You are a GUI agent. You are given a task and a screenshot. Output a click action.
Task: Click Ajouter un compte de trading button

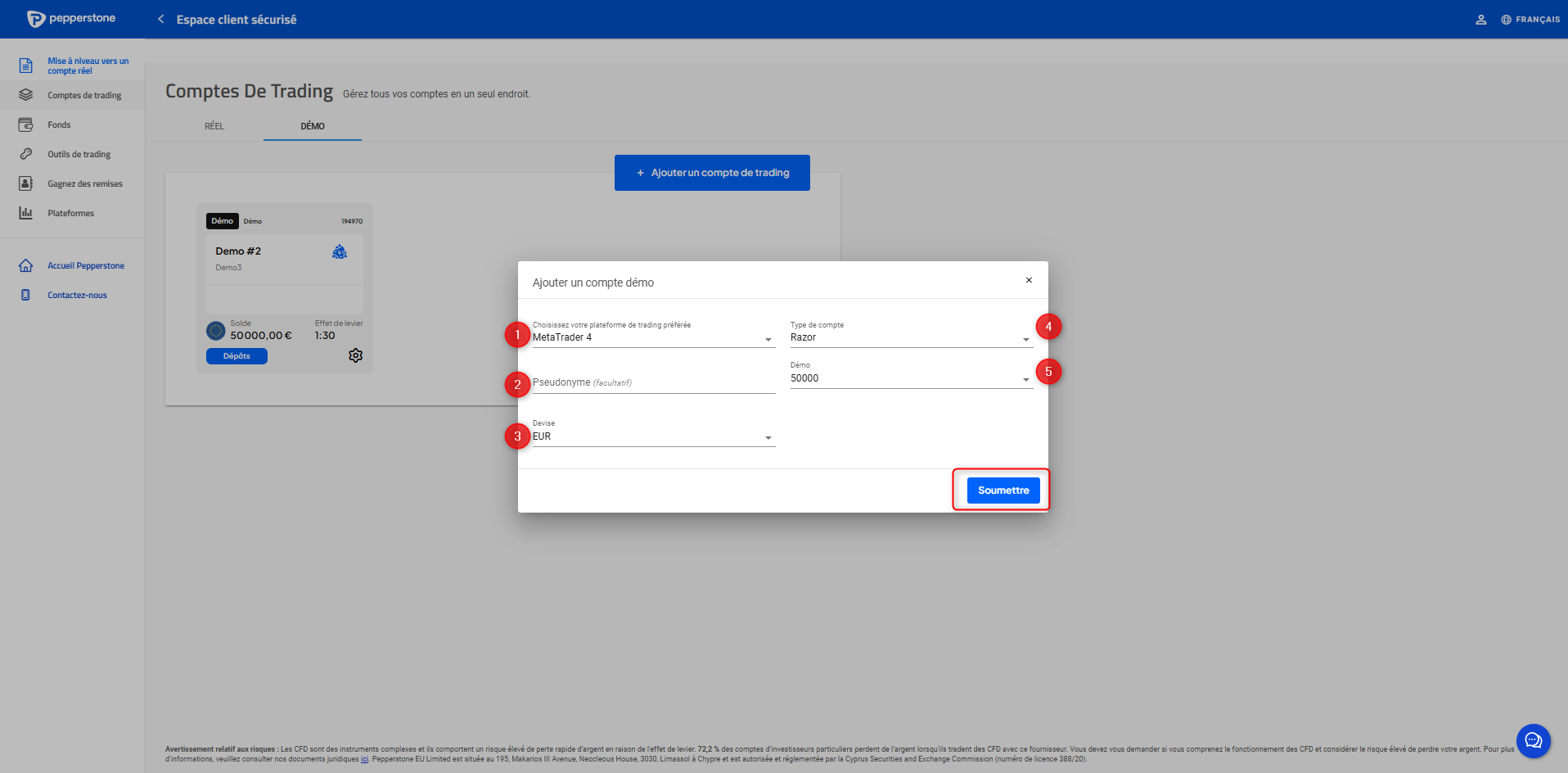coord(712,173)
